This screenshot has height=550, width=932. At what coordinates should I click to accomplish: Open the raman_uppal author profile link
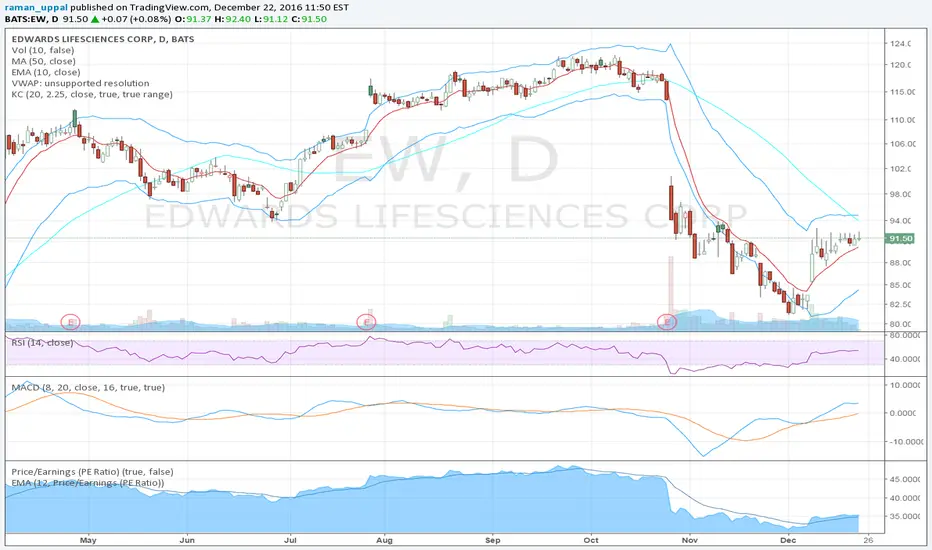(x=36, y=8)
